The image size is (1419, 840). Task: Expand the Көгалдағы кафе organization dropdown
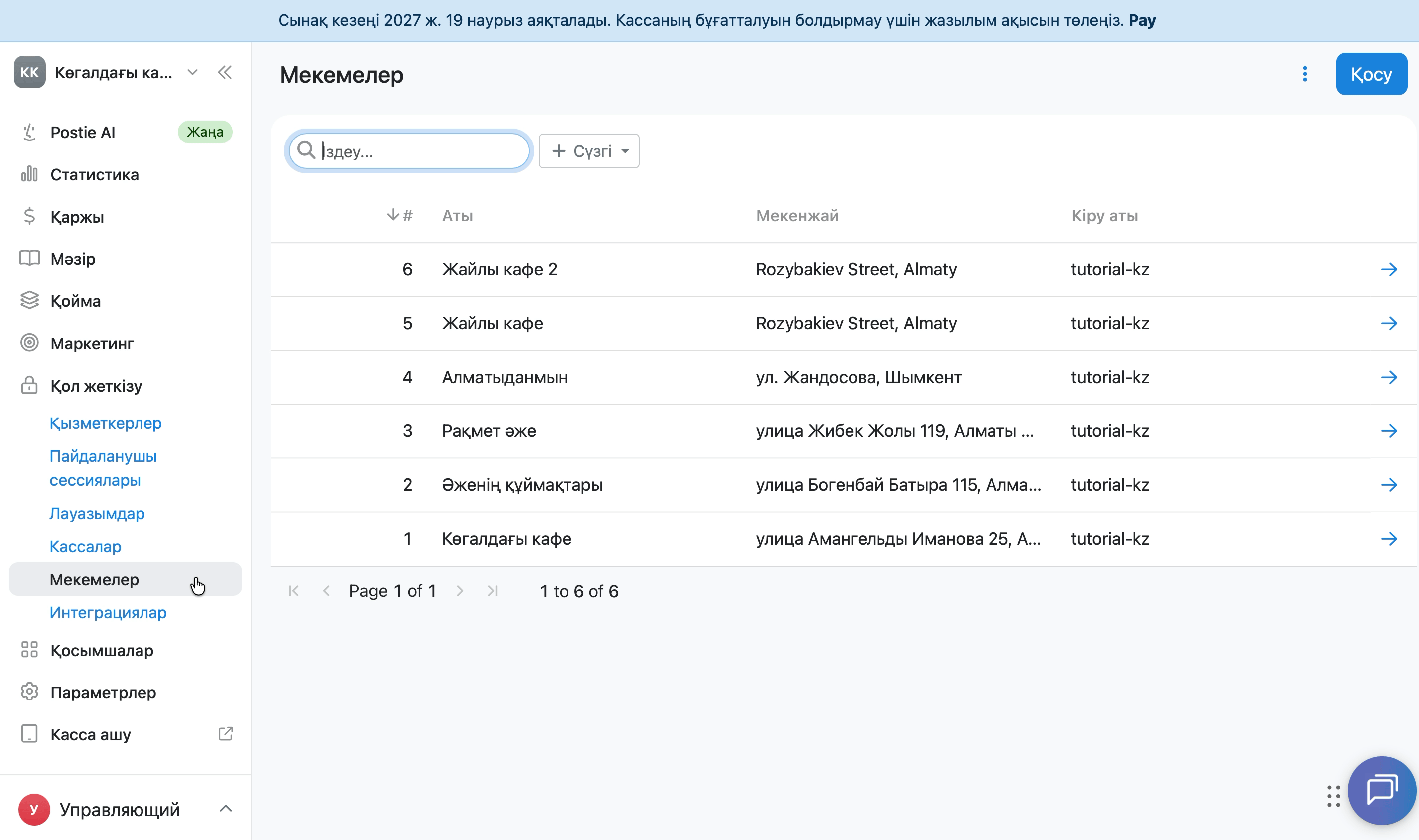click(x=192, y=72)
